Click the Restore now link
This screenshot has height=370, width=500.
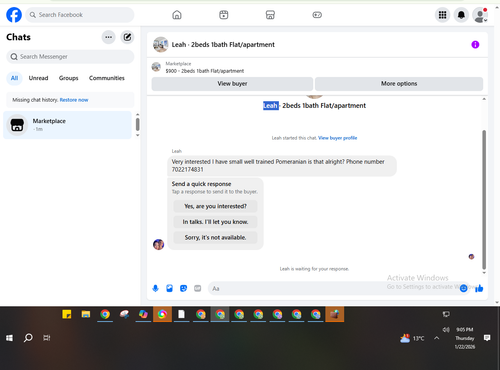[74, 100]
